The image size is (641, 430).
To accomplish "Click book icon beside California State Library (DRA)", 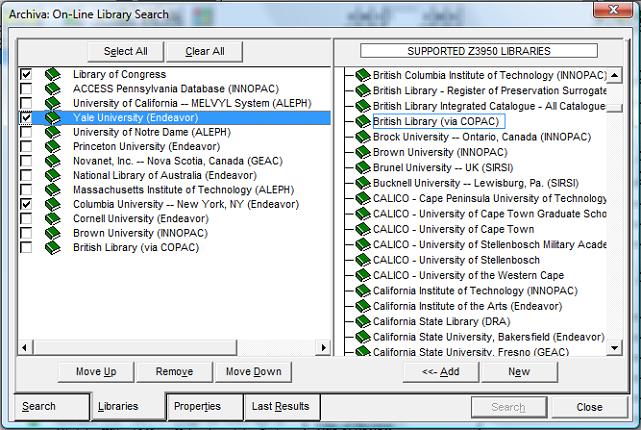I will [363, 322].
